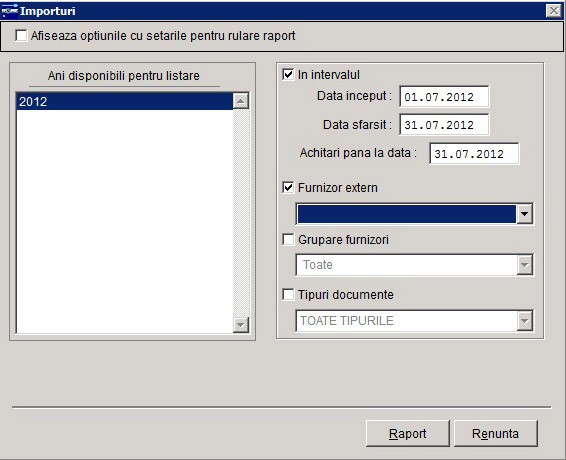Viewport: 566px width, 460px height.
Task: Select year 2012 in the list
Action: [125, 101]
